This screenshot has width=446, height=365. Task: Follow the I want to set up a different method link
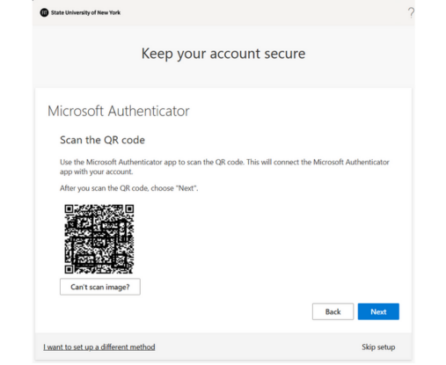(99, 347)
